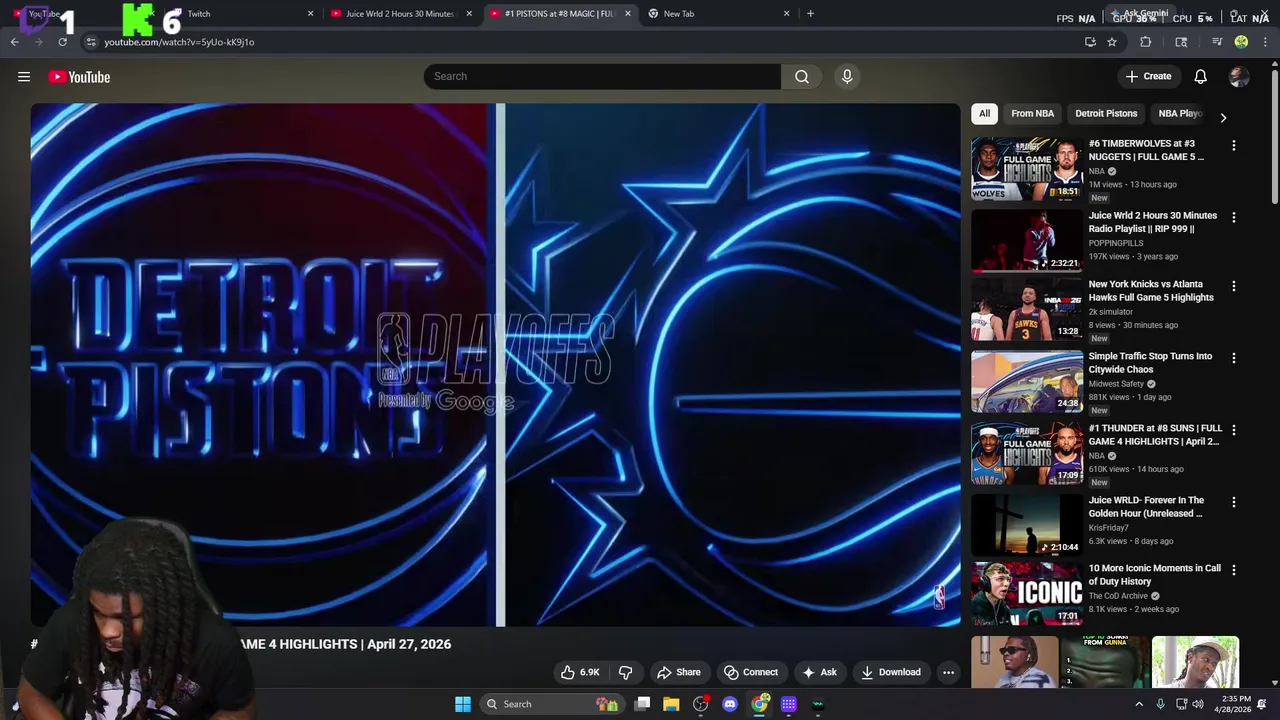Open the Chrome extensions puzzle icon
The height and width of the screenshot is (720, 1280).
1146,42
